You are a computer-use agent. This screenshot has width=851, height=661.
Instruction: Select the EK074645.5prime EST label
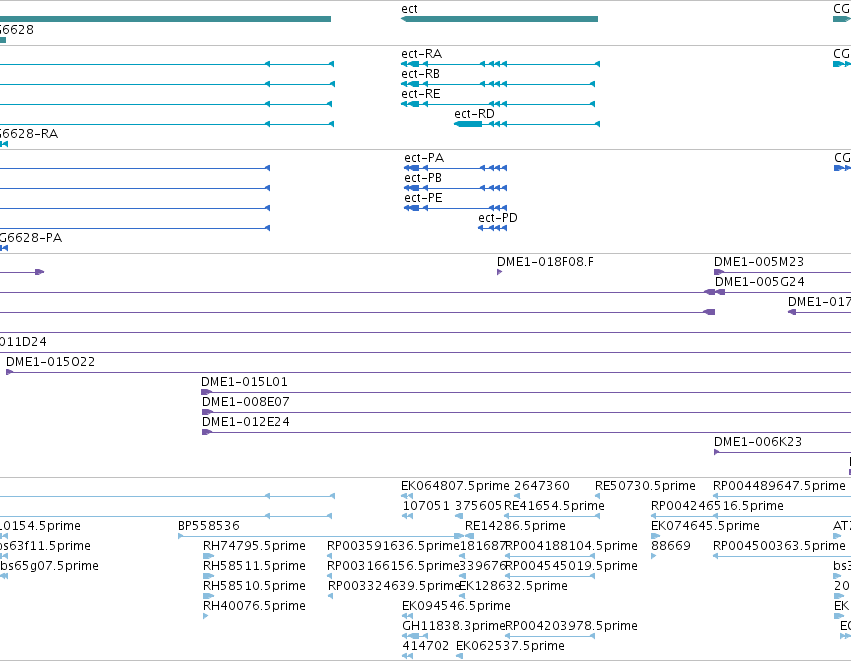(x=705, y=526)
